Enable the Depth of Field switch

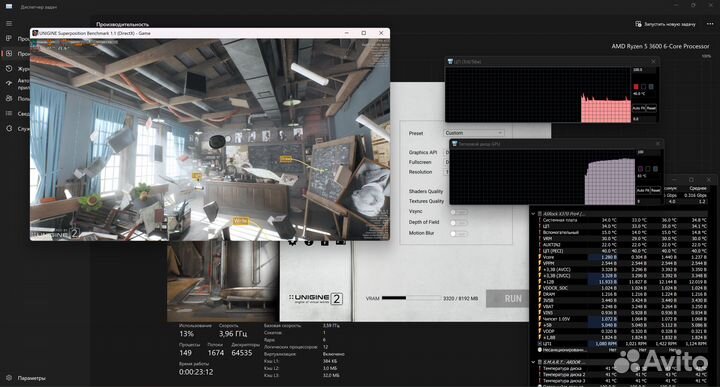(x=458, y=223)
